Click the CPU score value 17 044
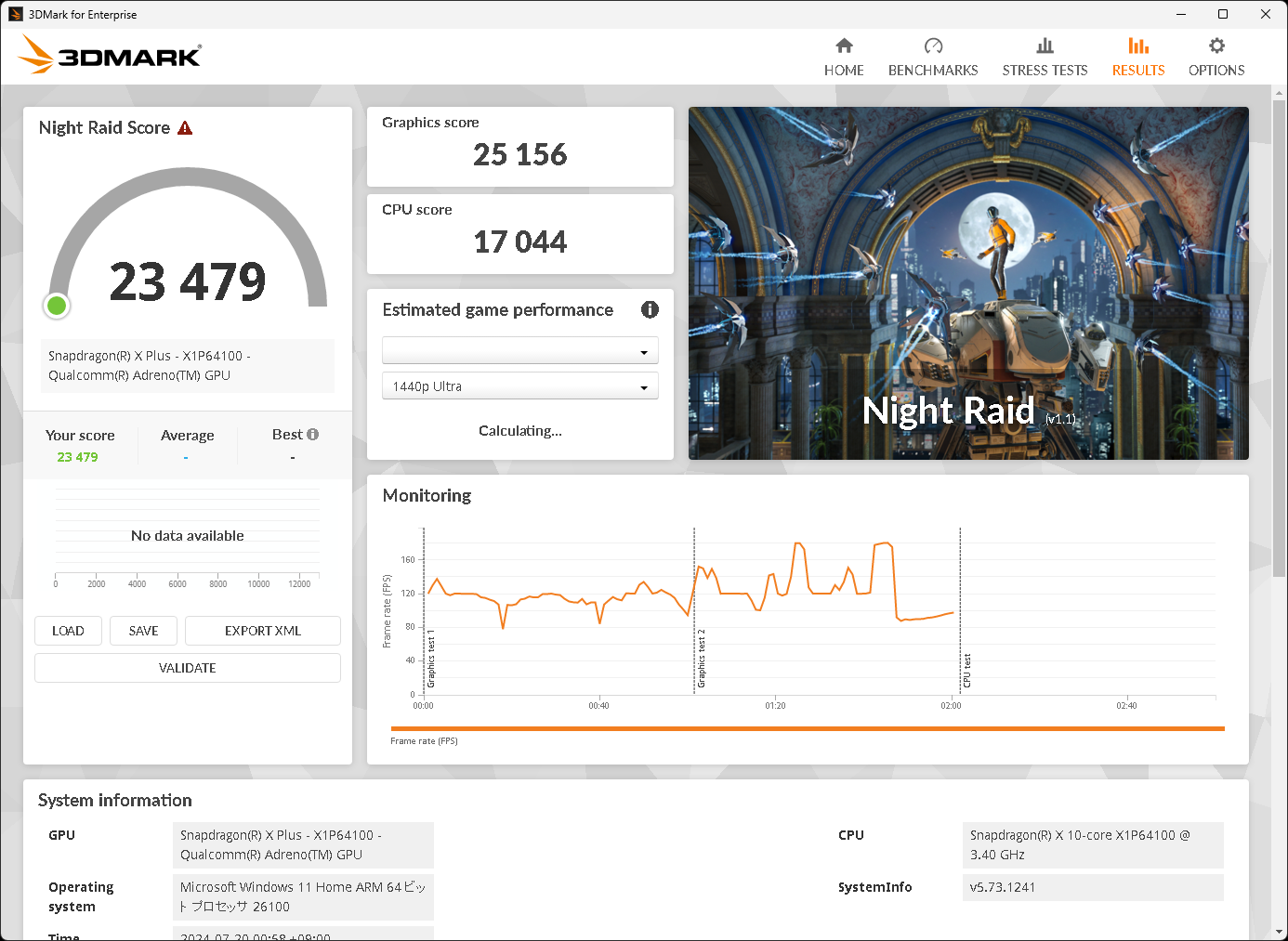Image resolution: width=1288 pixels, height=941 pixels. point(520,242)
